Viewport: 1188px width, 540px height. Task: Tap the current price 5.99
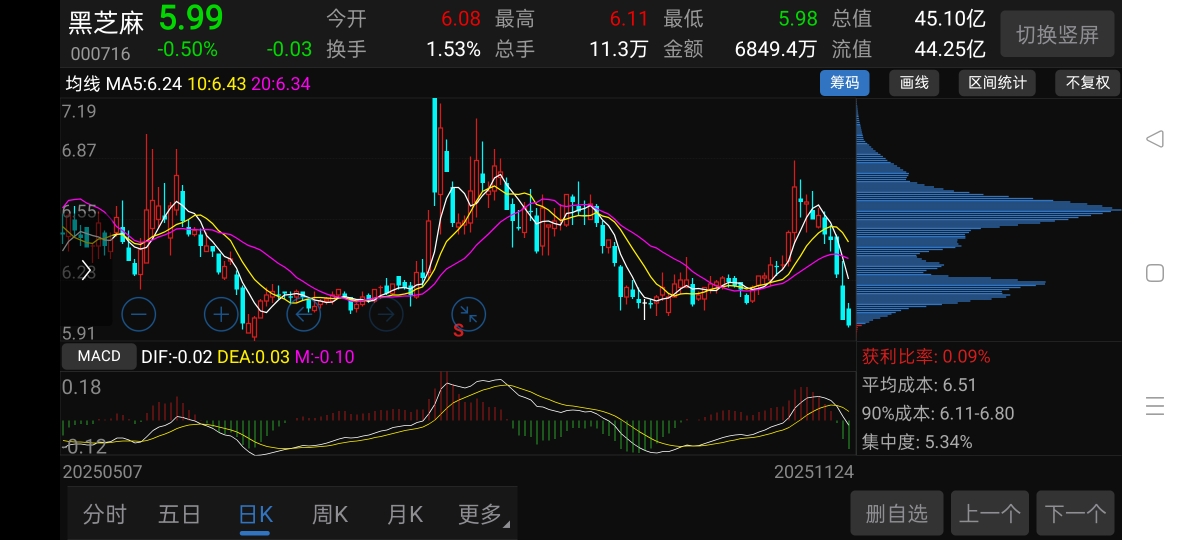191,18
